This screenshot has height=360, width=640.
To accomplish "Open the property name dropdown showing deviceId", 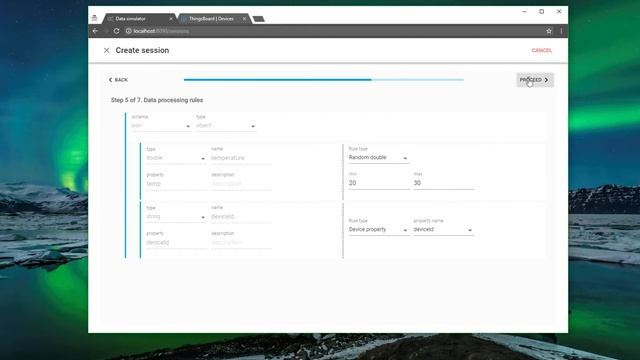I will (443, 229).
